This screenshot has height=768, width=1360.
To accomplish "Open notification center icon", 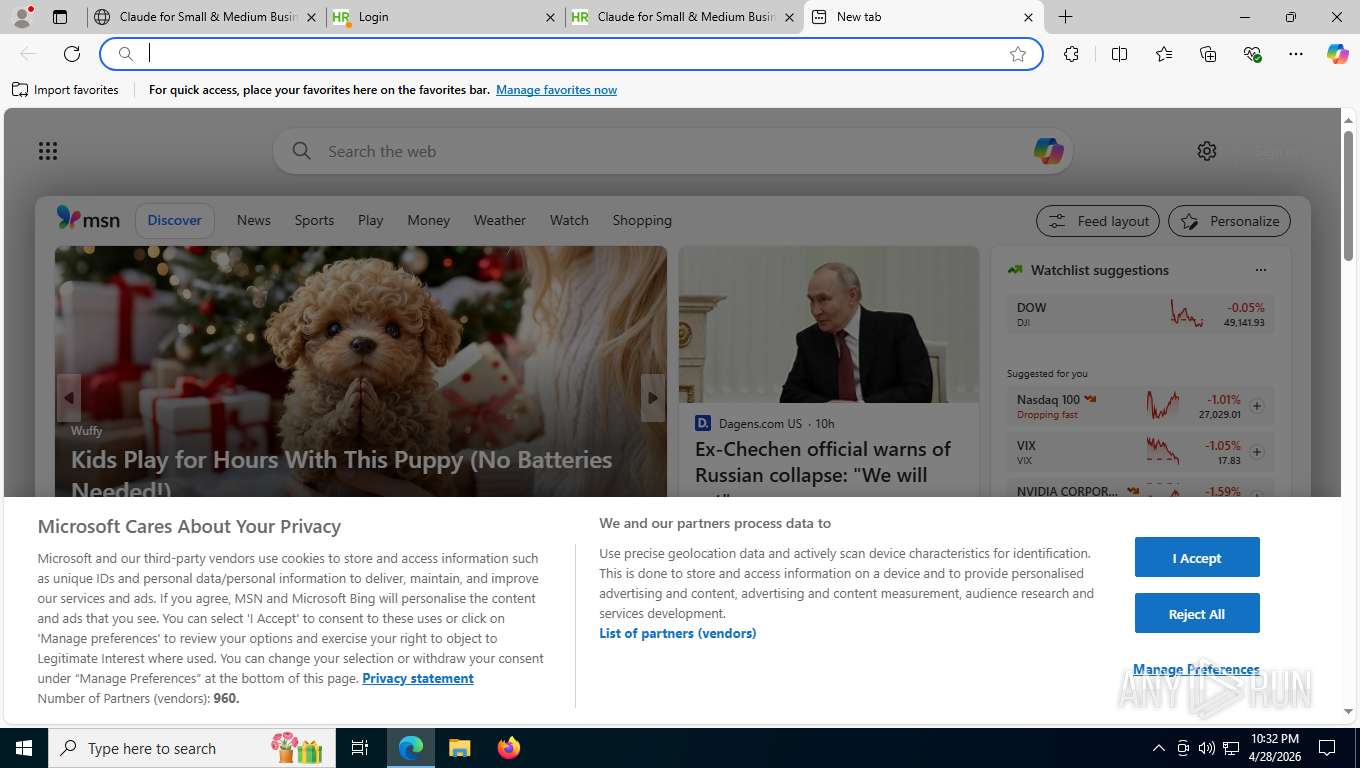I will click(x=1327, y=748).
